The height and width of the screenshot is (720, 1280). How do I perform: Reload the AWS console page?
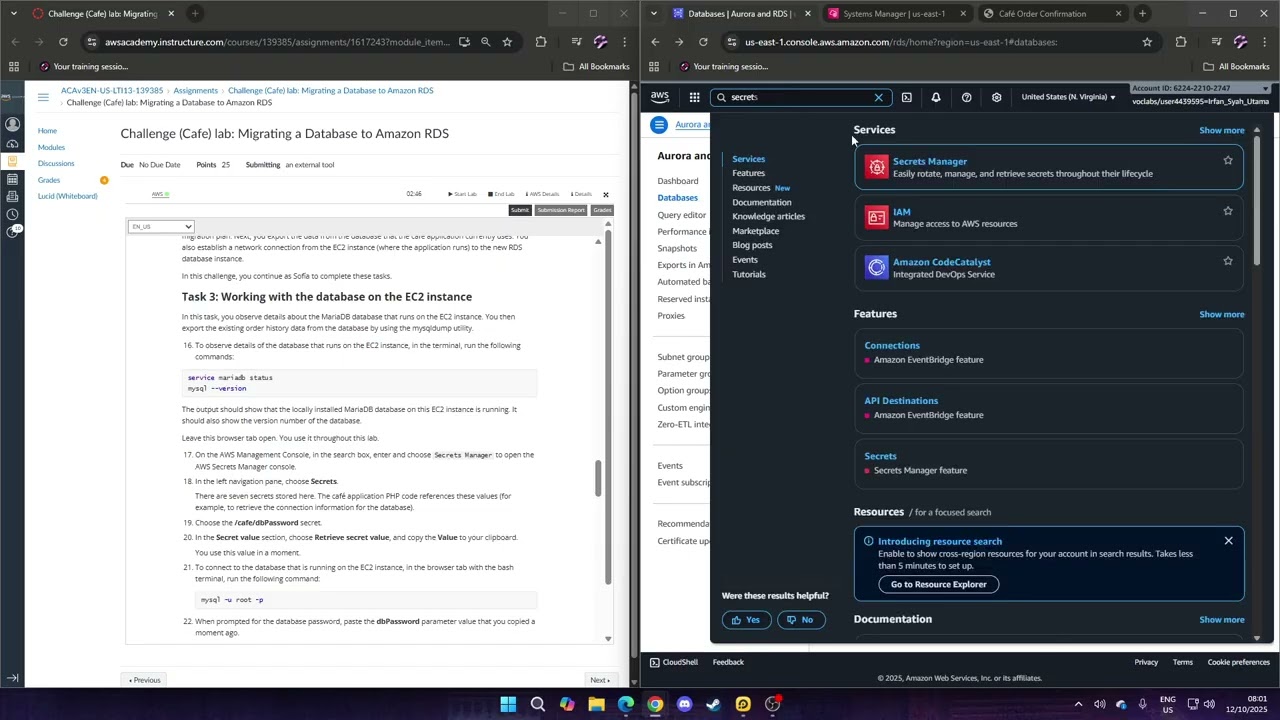point(703,42)
